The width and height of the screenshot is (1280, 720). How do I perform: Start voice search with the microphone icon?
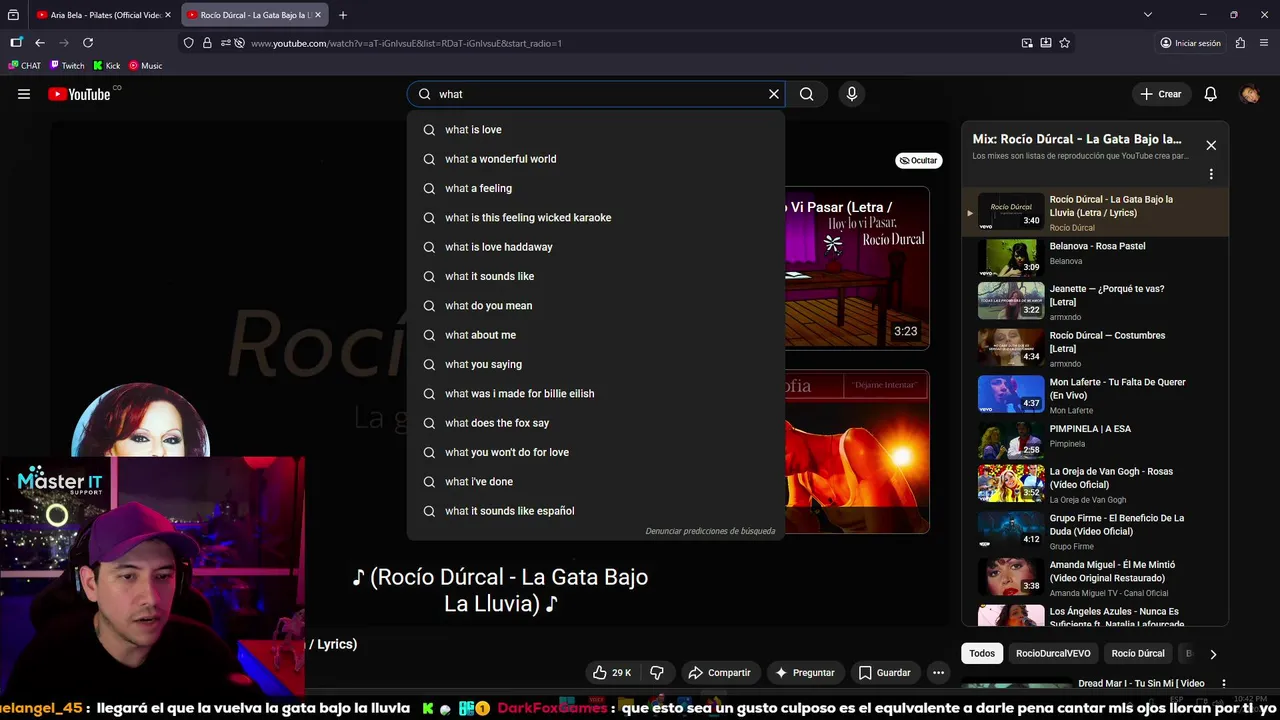click(852, 94)
